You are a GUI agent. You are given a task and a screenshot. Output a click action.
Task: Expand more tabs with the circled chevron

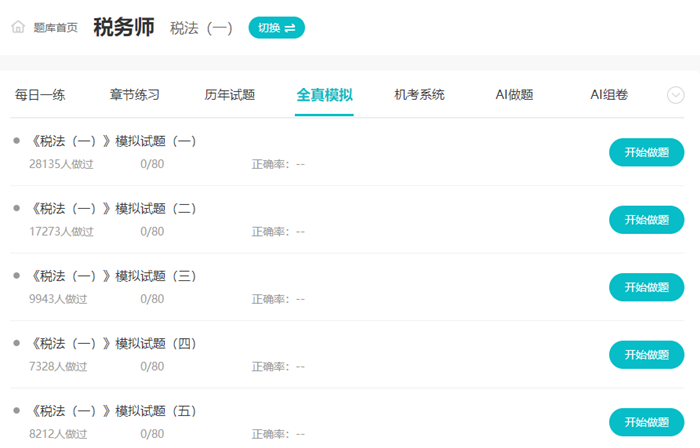pos(675,95)
